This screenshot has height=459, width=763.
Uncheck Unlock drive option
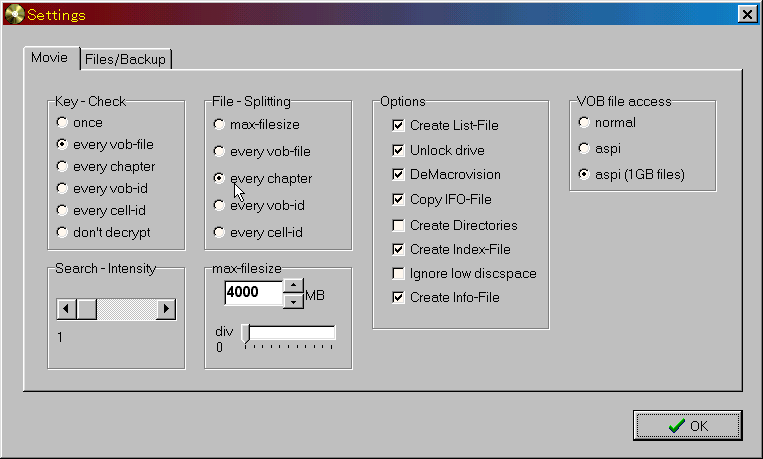point(399,151)
